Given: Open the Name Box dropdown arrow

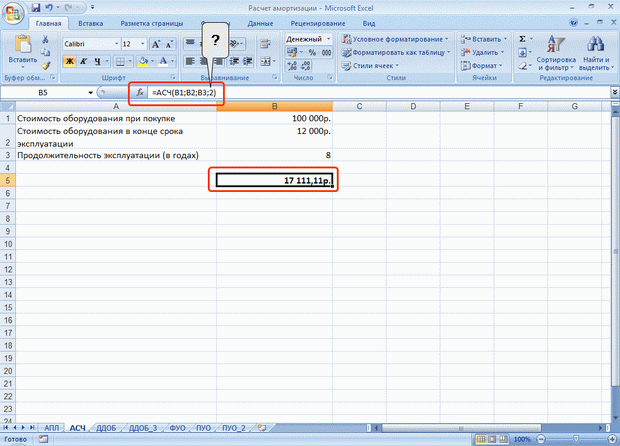Looking at the screenshot, I should coord(91,93).
